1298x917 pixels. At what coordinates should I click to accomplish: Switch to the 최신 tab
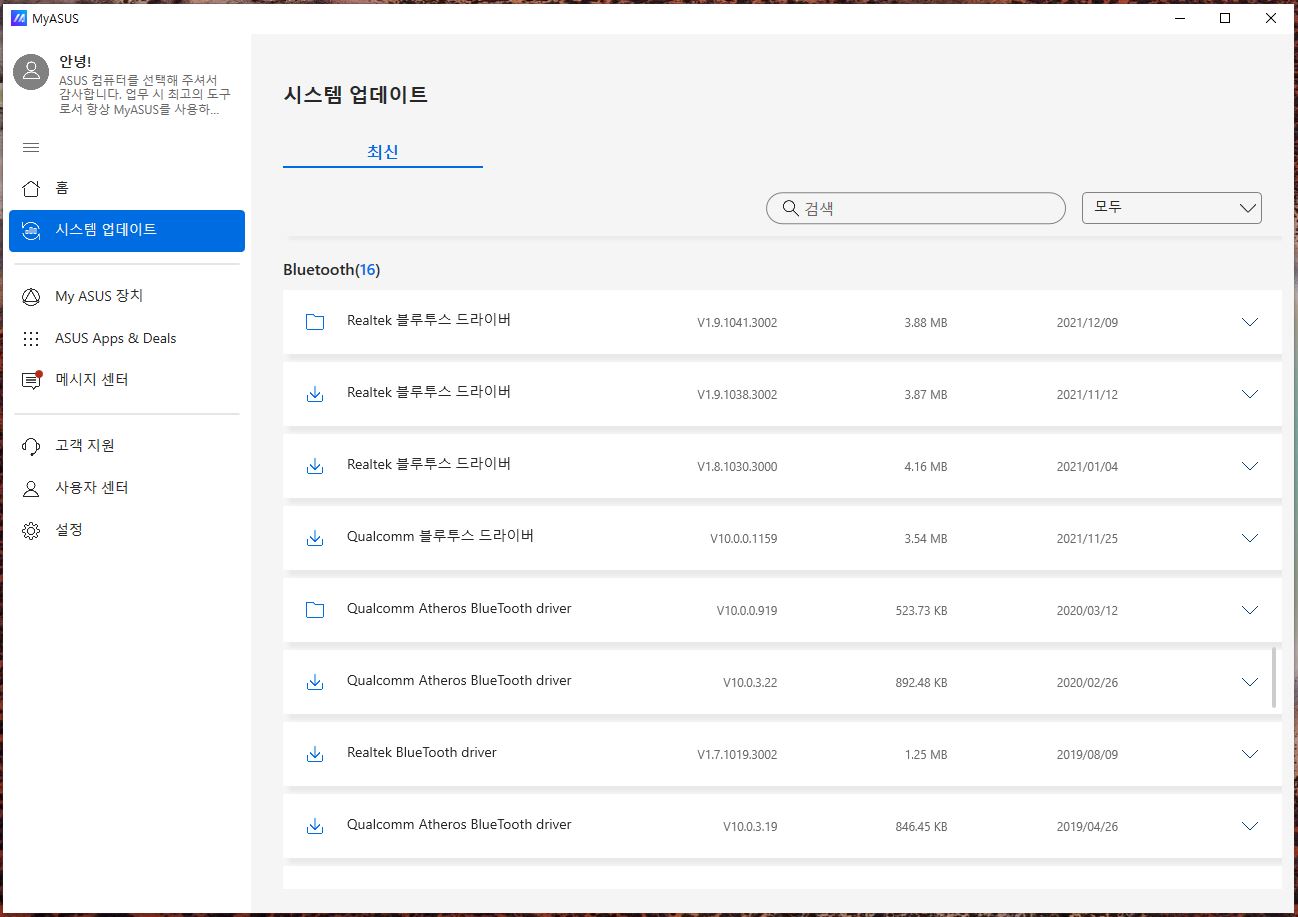[383, 152]
